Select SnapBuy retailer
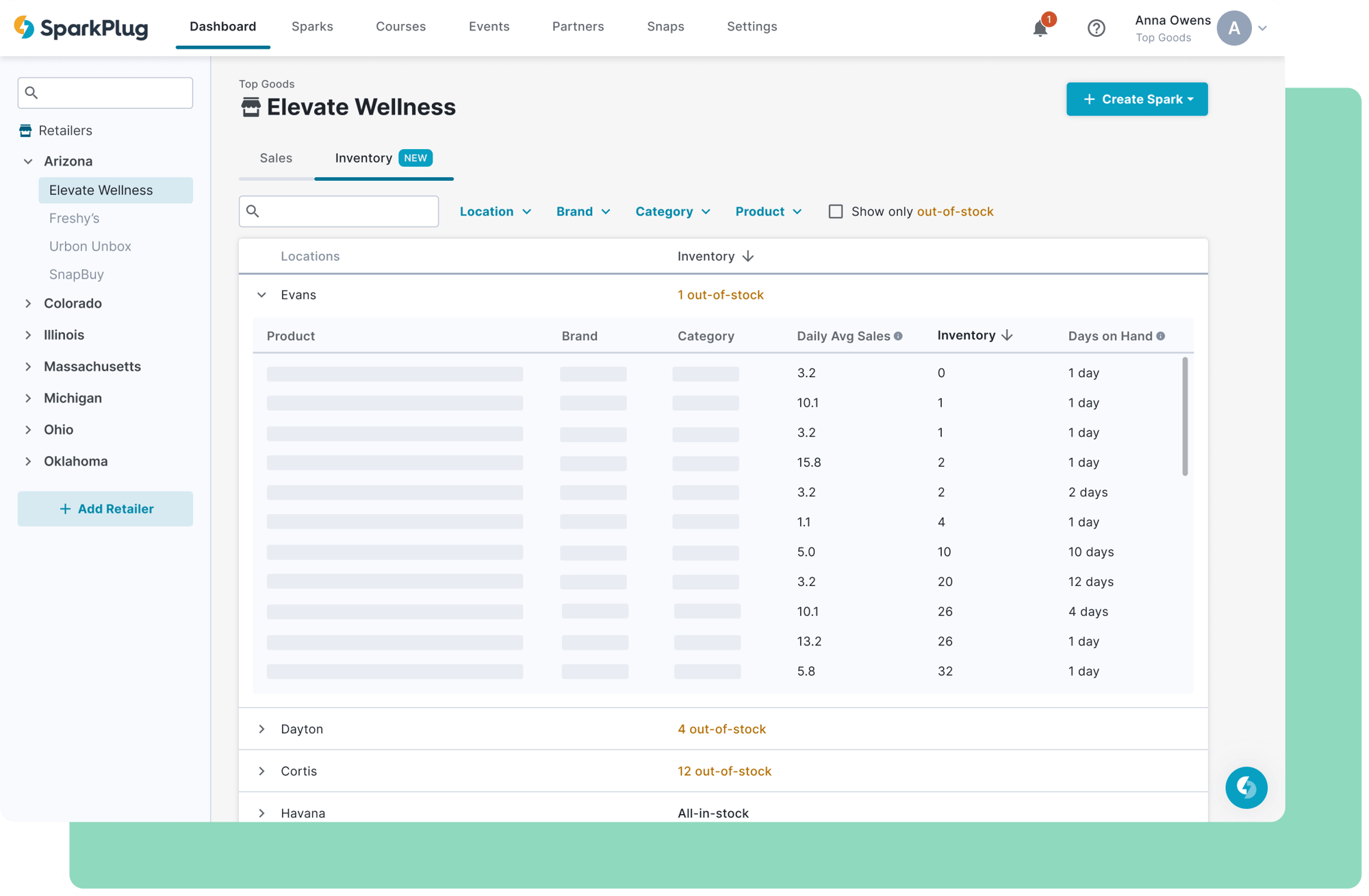This screenshot has height=896, width=1369. tap(76, 274)
